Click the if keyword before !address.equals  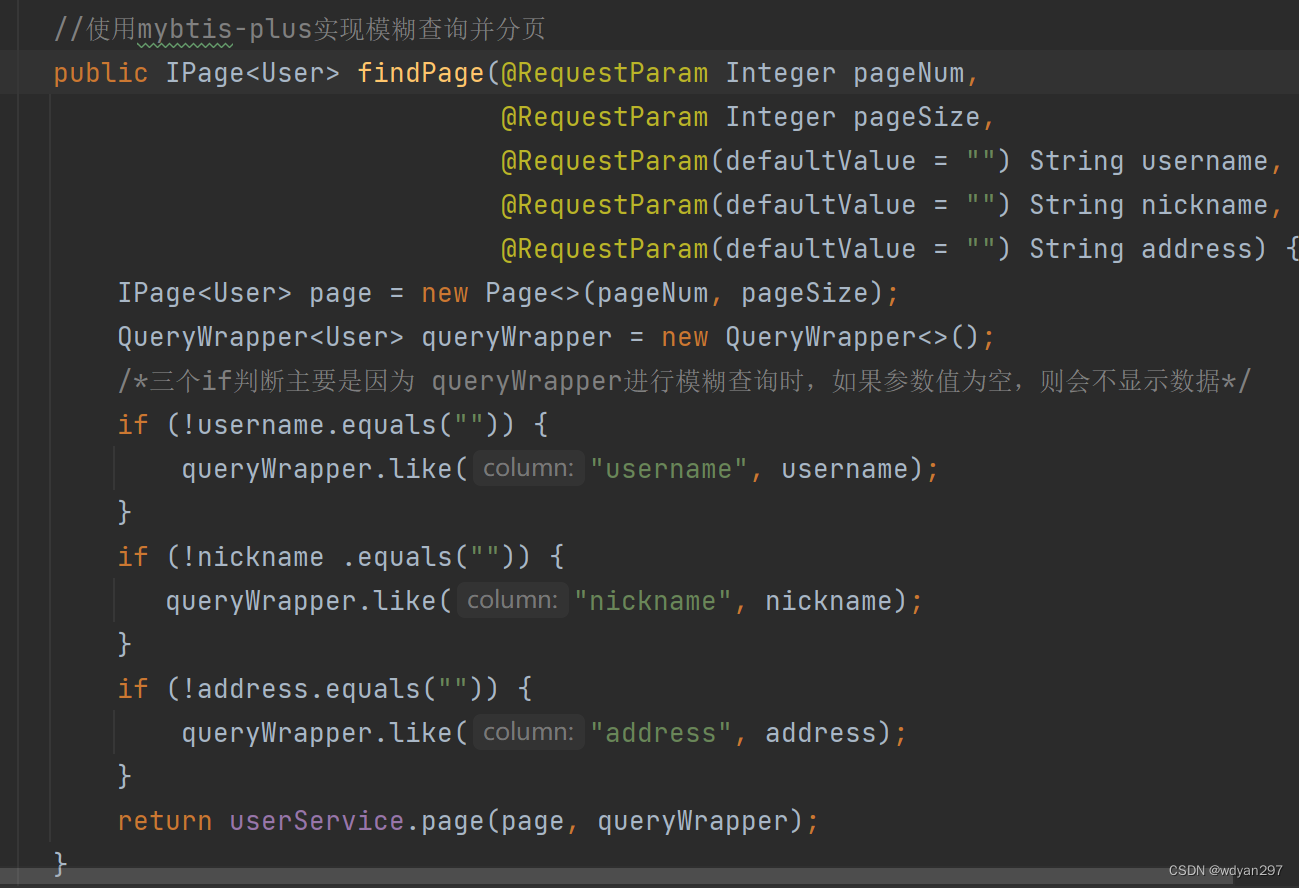(133, 689)
